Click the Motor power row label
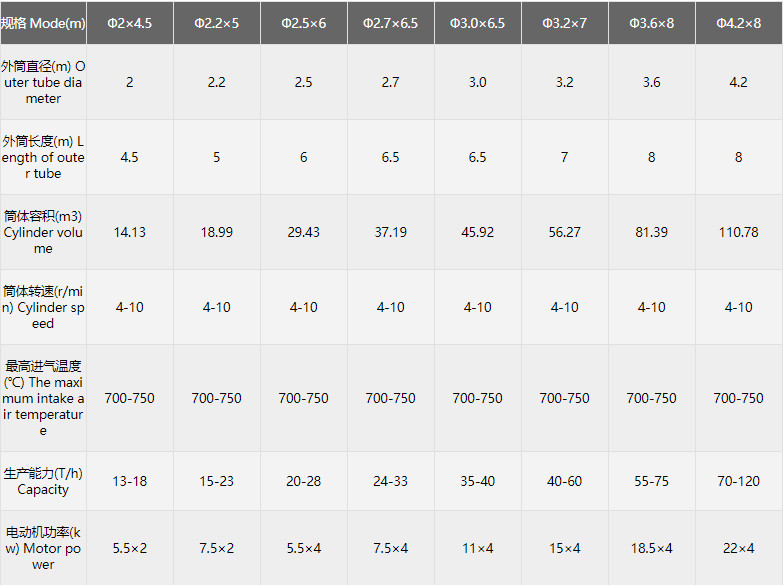783x585 pixels. [x=44, y=548]
